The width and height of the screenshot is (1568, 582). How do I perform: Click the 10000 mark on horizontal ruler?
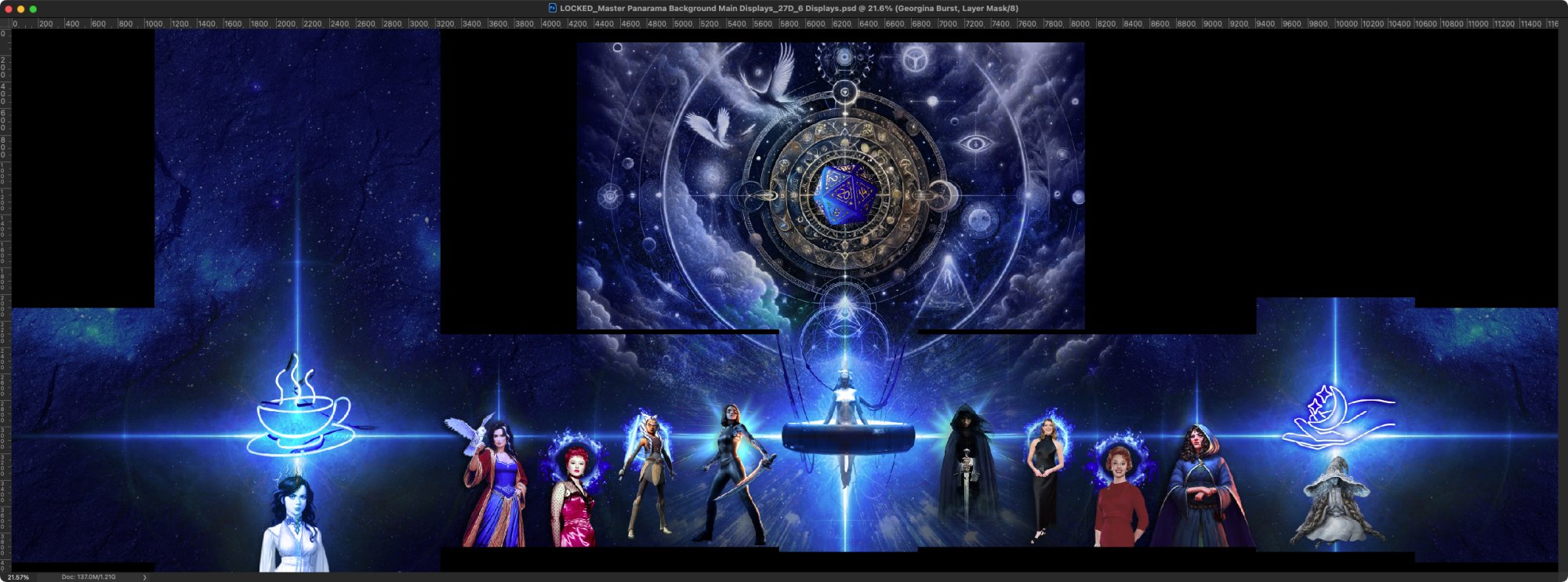(x=1346, y=24)
